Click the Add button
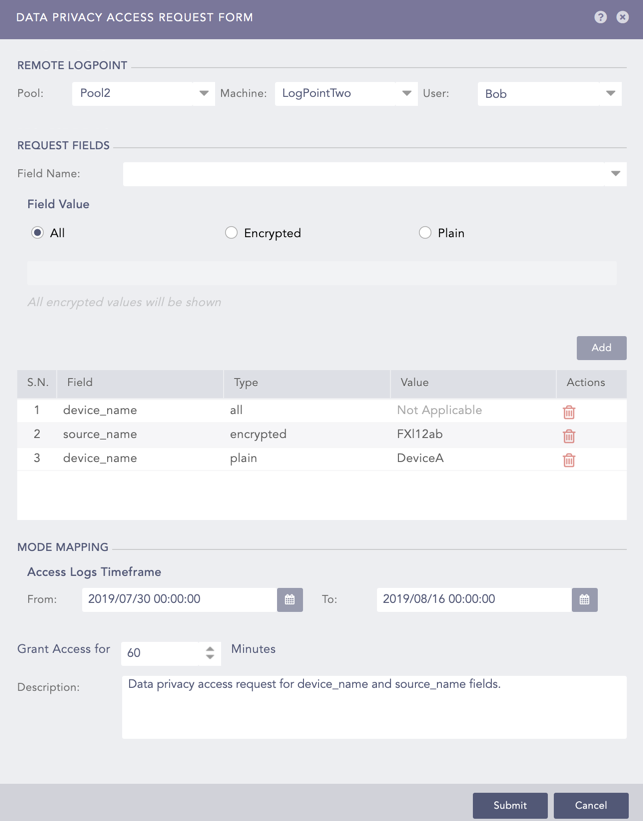643x821 pixels. coord(601,348)
